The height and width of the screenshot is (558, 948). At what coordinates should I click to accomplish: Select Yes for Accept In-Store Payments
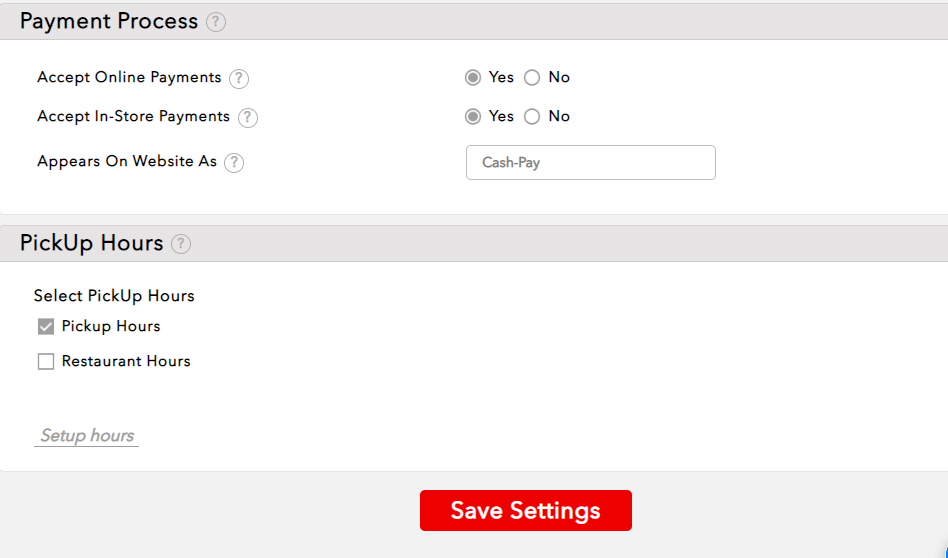click(x=473, y=117)
